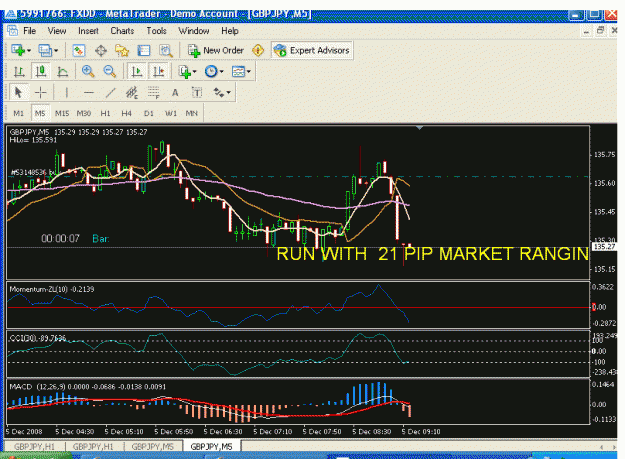Open the Insert menu

88,31
